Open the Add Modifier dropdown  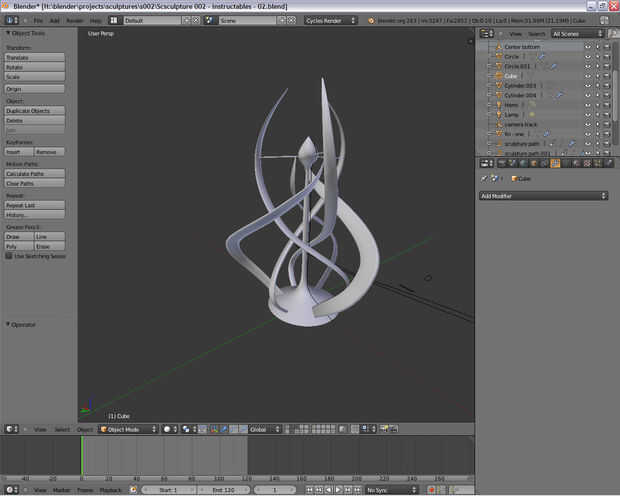542,196
